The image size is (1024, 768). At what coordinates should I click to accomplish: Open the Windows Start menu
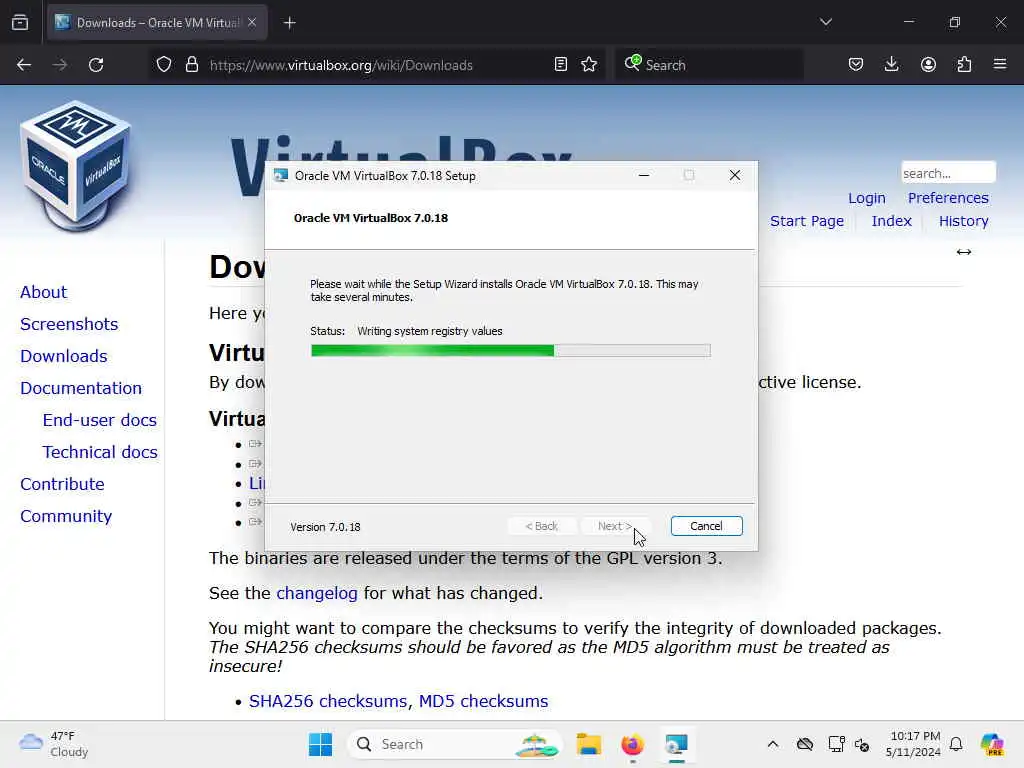click(320, 744)
